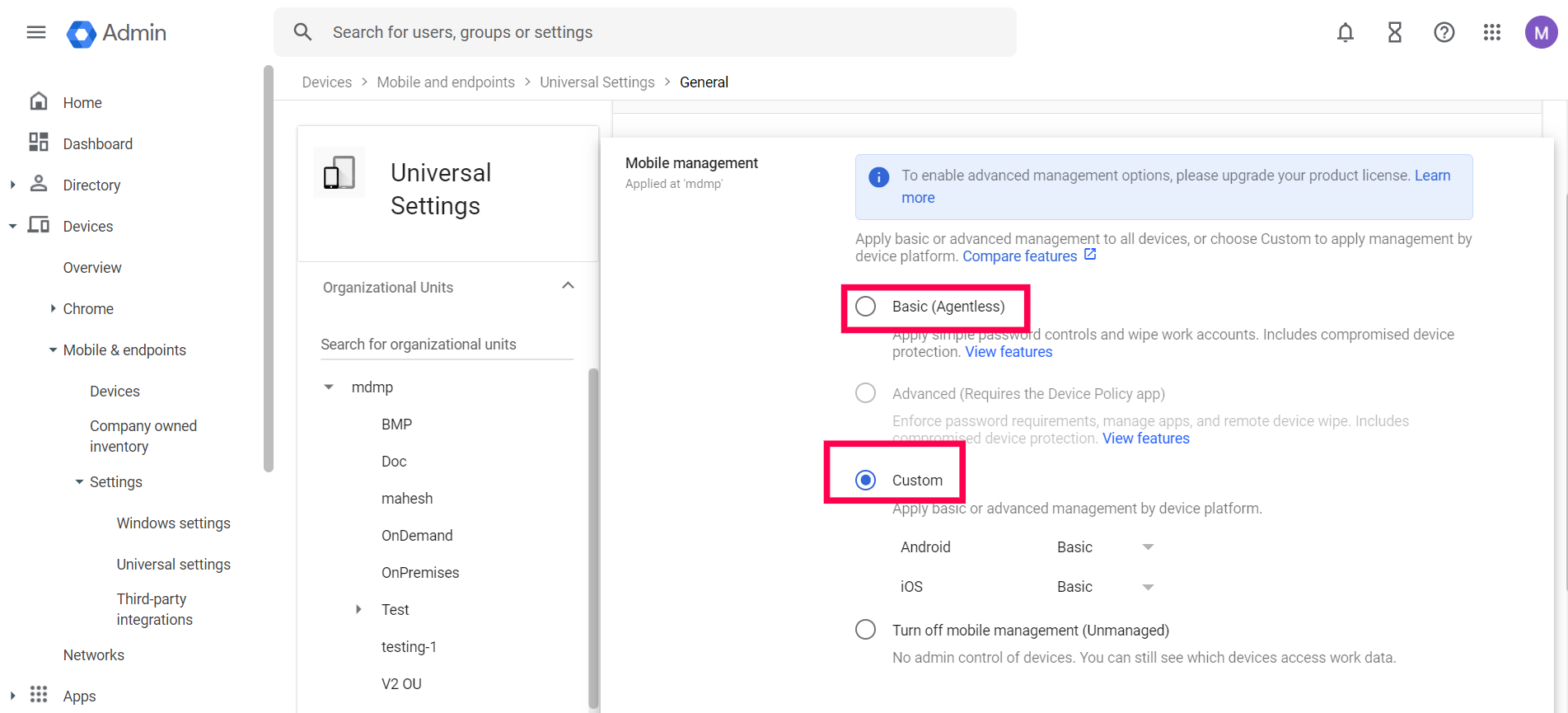Screen dimensions: 1568x713
Task: Select the Custom management radio button
Action: pos(865,481)
